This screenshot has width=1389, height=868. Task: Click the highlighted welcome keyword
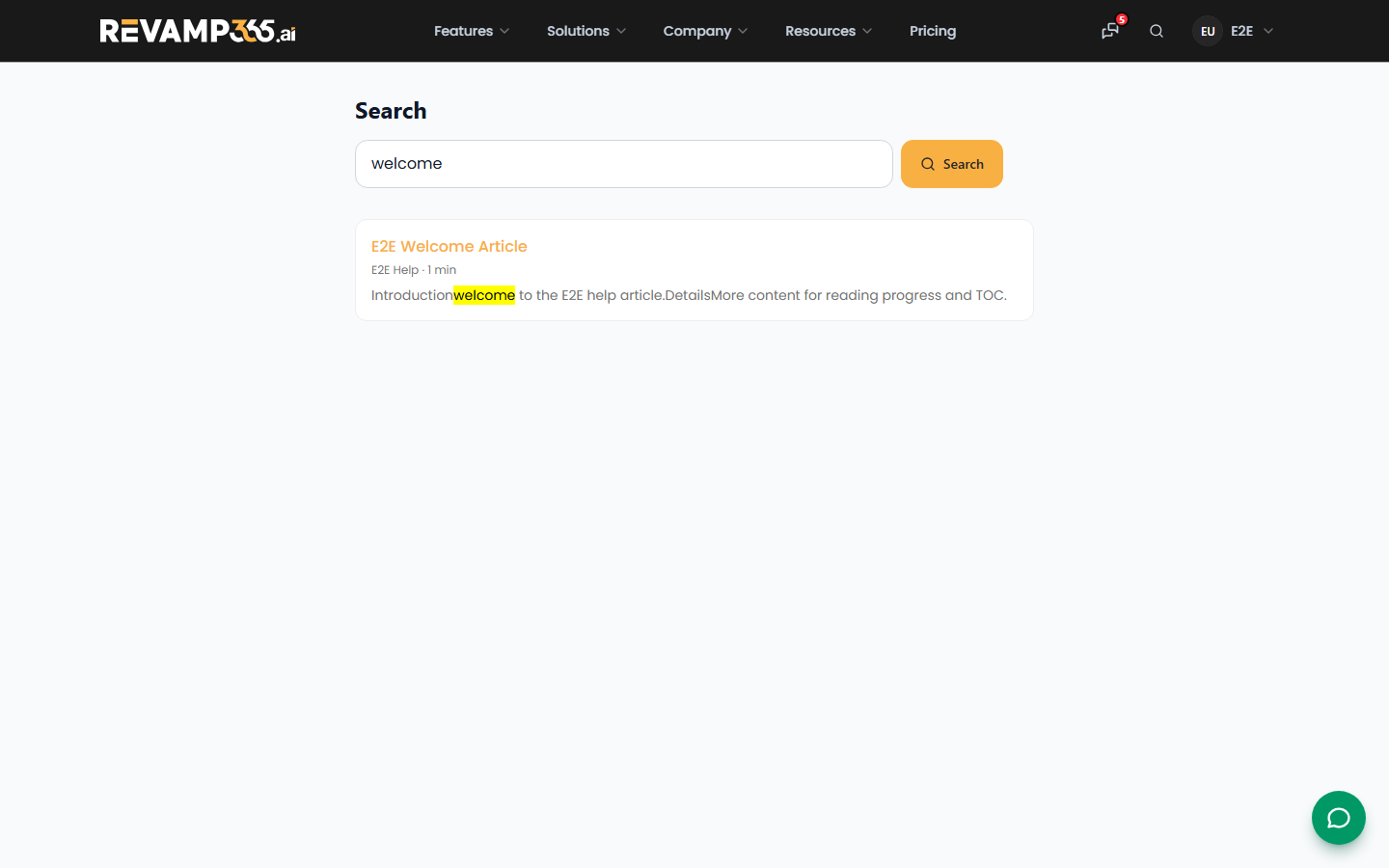484,295
